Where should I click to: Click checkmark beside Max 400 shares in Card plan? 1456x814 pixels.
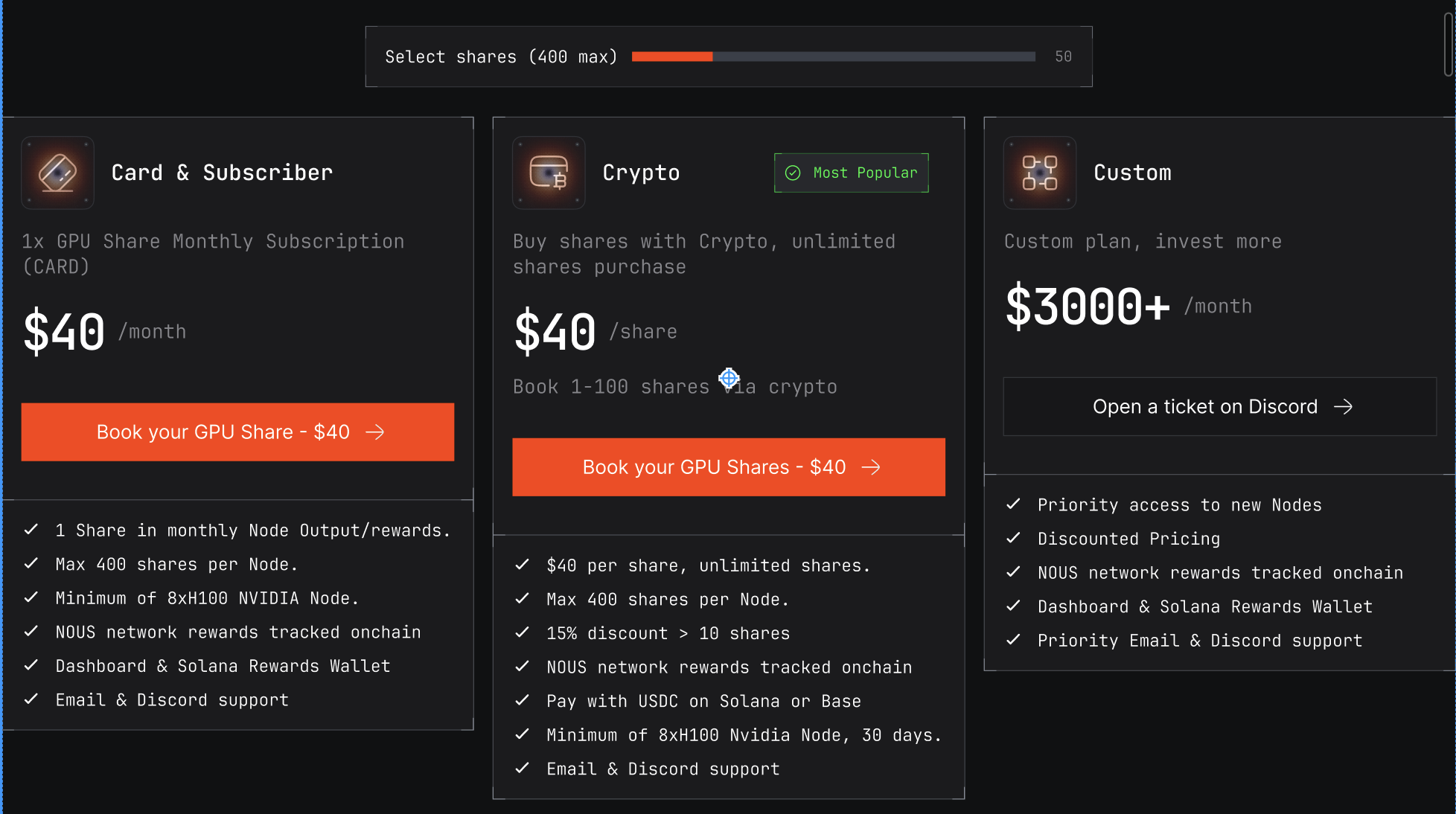(x=31, y=564)
